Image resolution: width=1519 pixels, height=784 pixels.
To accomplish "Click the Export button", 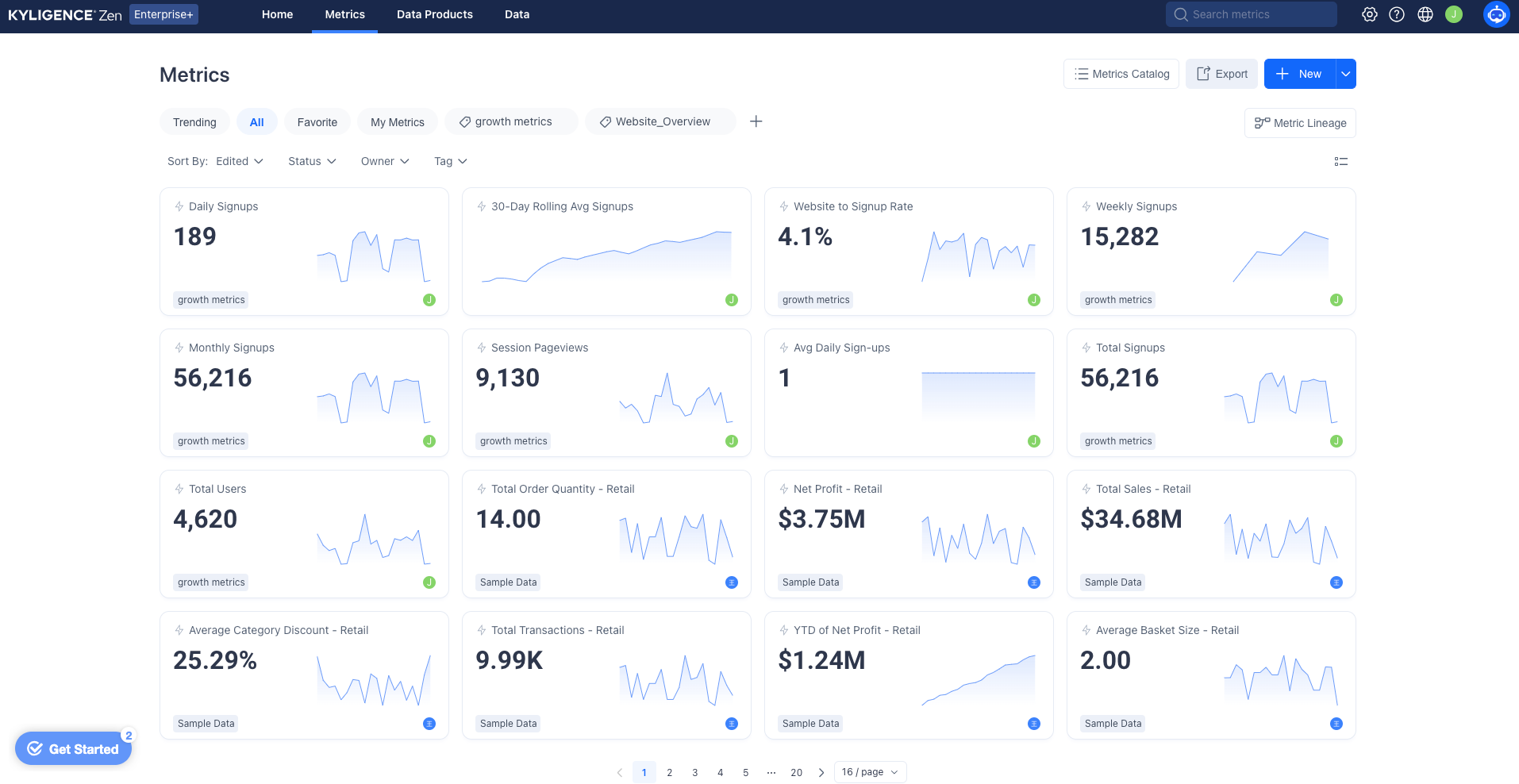I will [x=1221, y=74].
